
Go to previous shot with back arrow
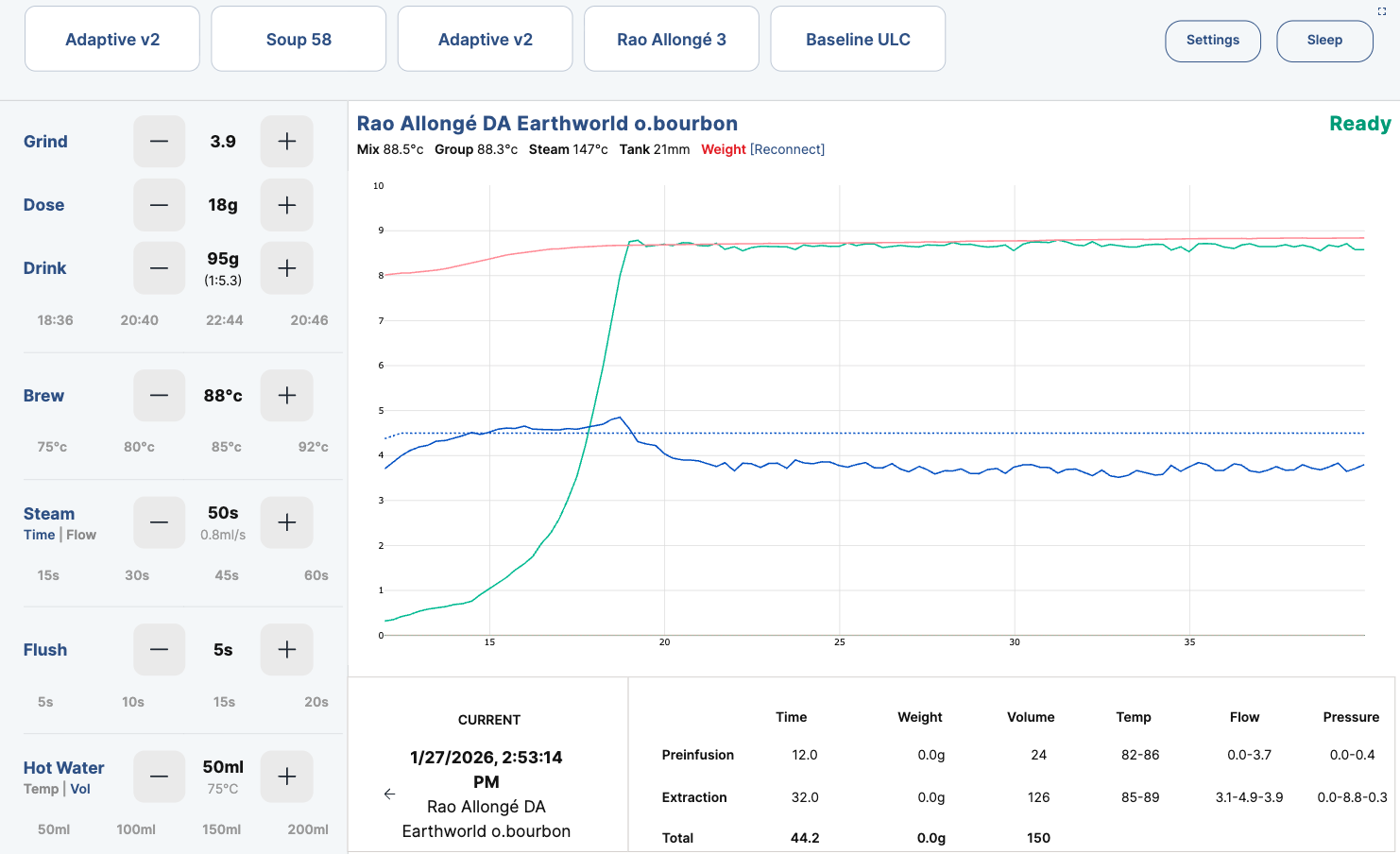tap(389, 794)
